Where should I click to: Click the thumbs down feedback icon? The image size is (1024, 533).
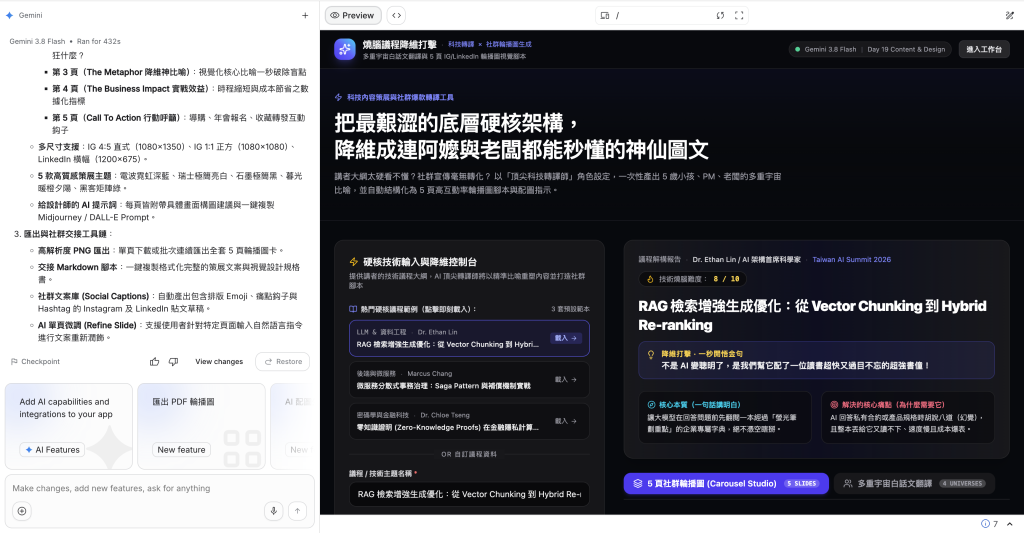pyautogui.click(x=173, y=361)
